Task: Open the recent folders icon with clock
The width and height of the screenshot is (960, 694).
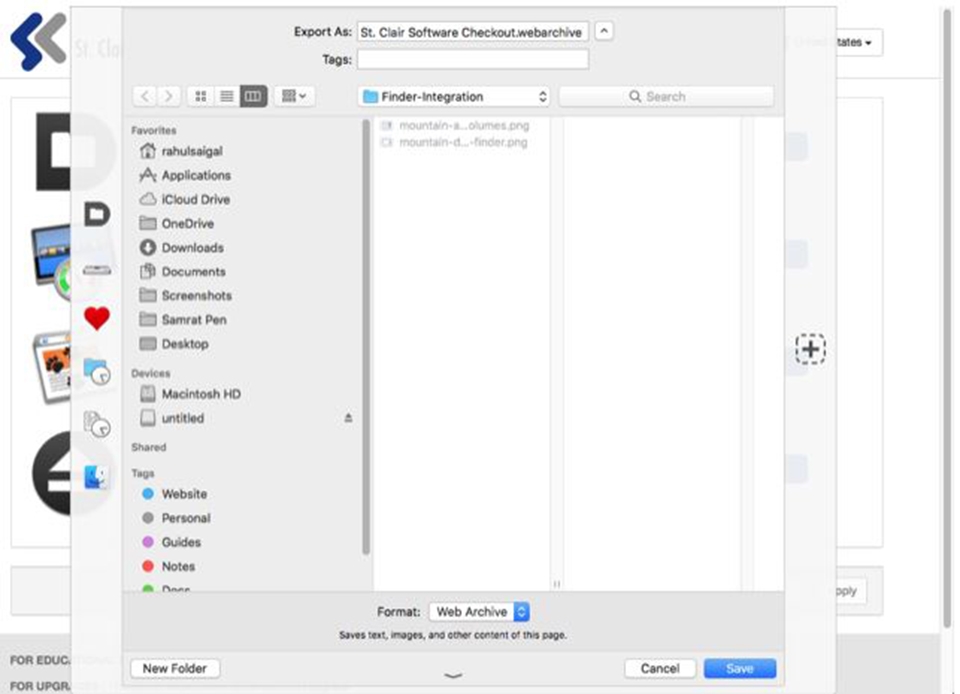Action: pyautogui.click(x=97, y=371)
